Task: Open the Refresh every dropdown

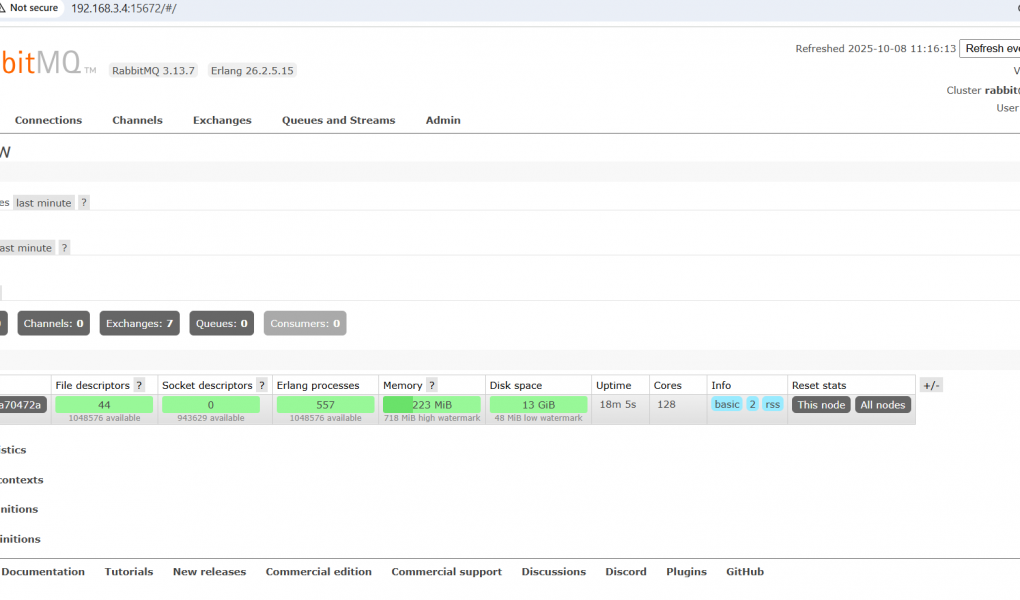Action: (989, 48)
